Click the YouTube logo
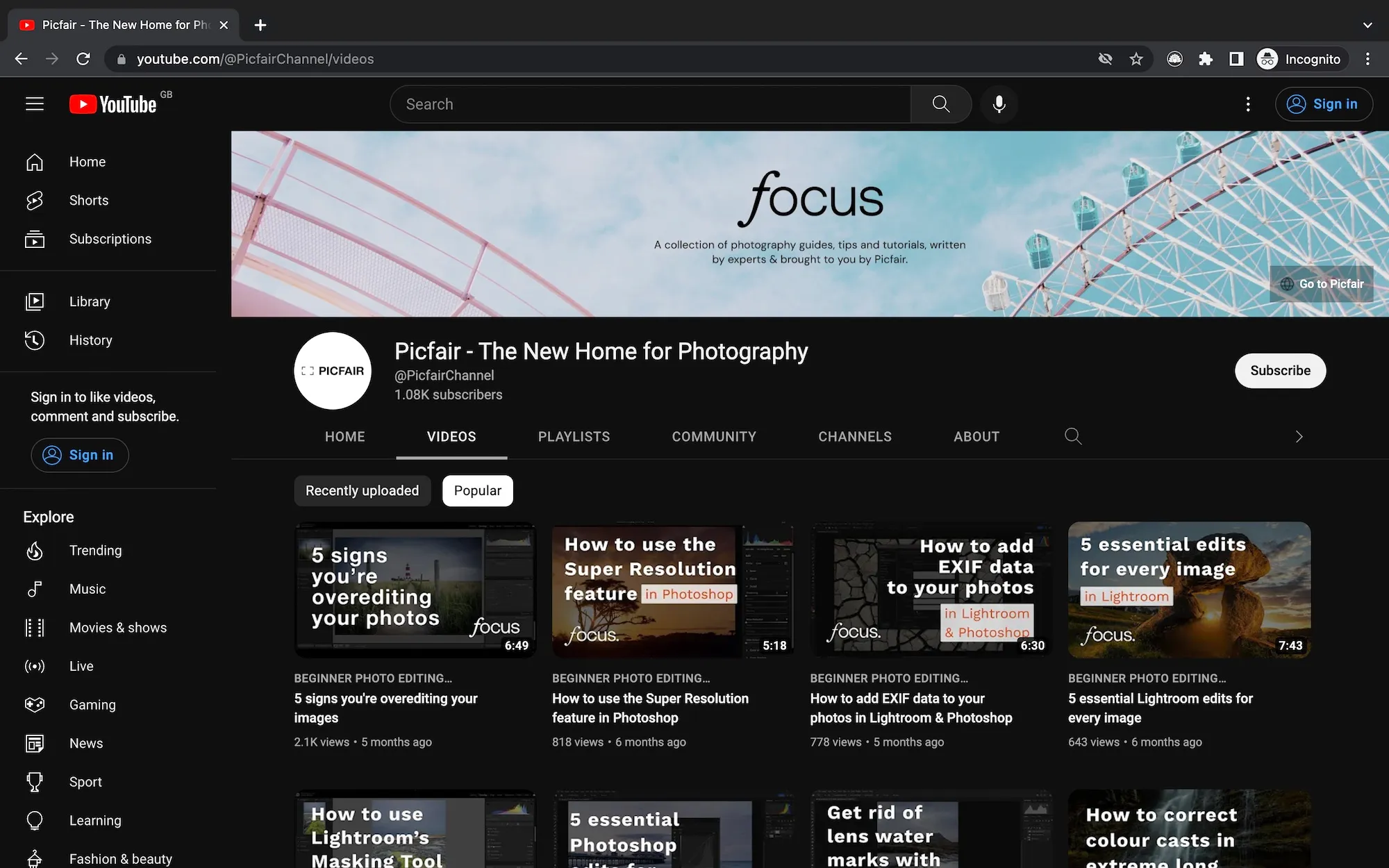 coord(113,104)
